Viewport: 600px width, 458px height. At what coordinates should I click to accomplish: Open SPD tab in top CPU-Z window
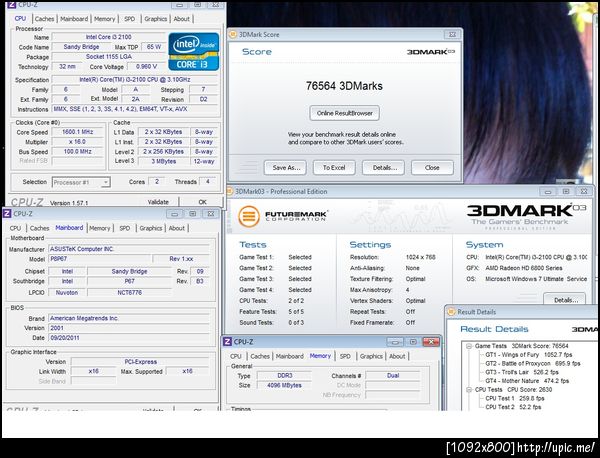(130, 19)
